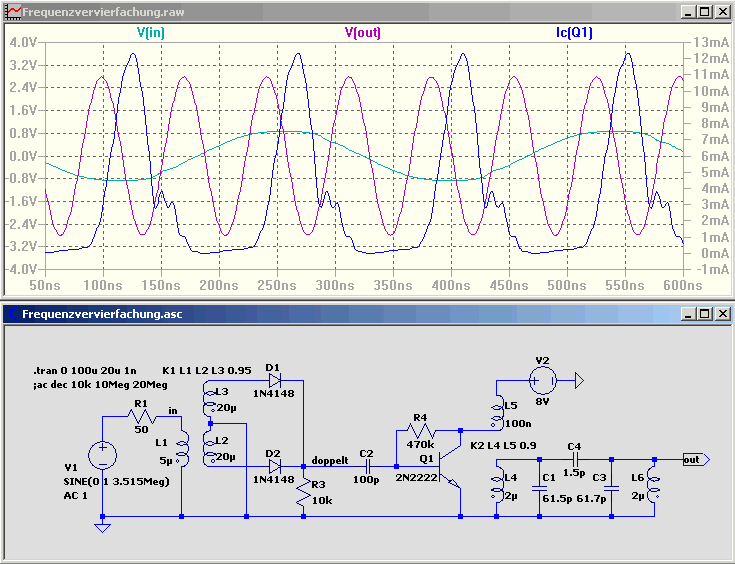
Task: Click the left voltage axis scale
Action: [x=22, y=156]
